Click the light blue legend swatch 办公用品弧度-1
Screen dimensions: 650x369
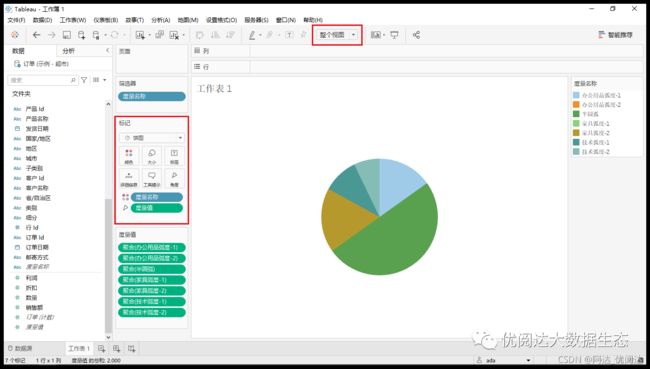(x=576, y=95)
